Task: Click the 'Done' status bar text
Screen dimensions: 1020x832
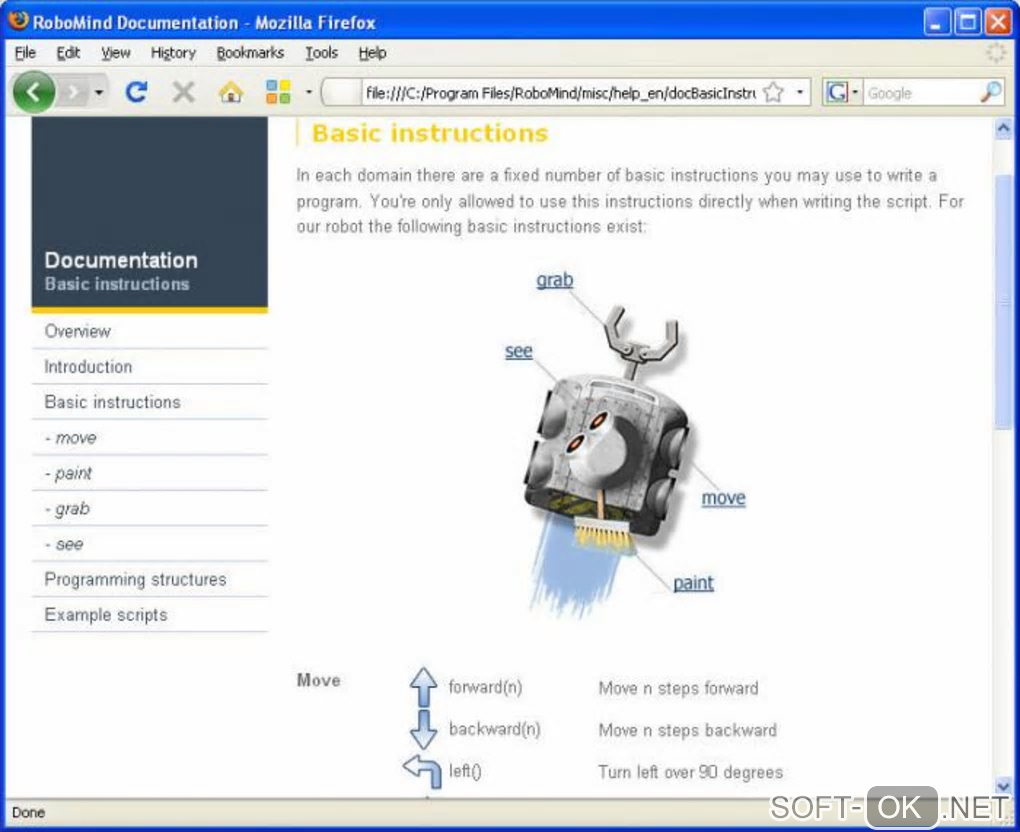Action: click(29, 812)
